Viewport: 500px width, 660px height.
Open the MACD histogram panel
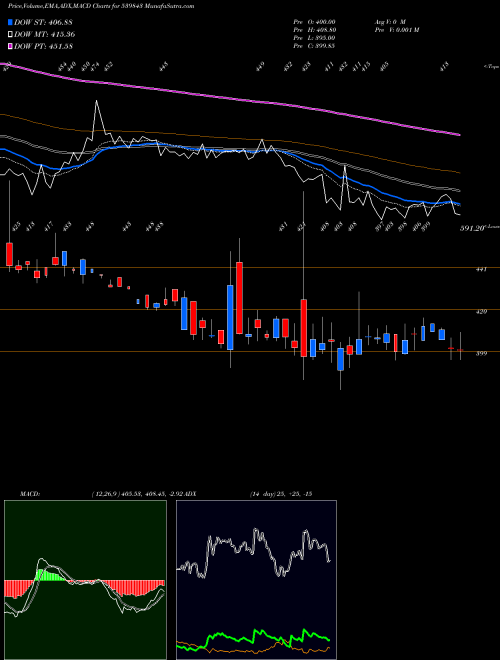tap(85, 580)
